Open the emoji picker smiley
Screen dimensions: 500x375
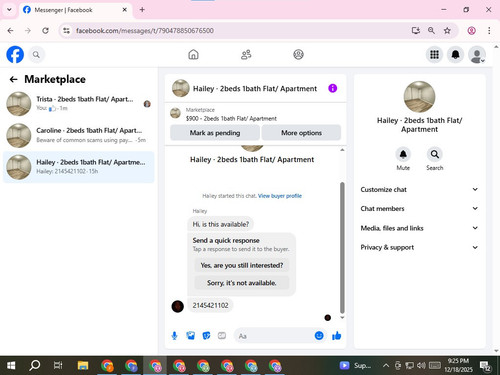click(319, 336)
